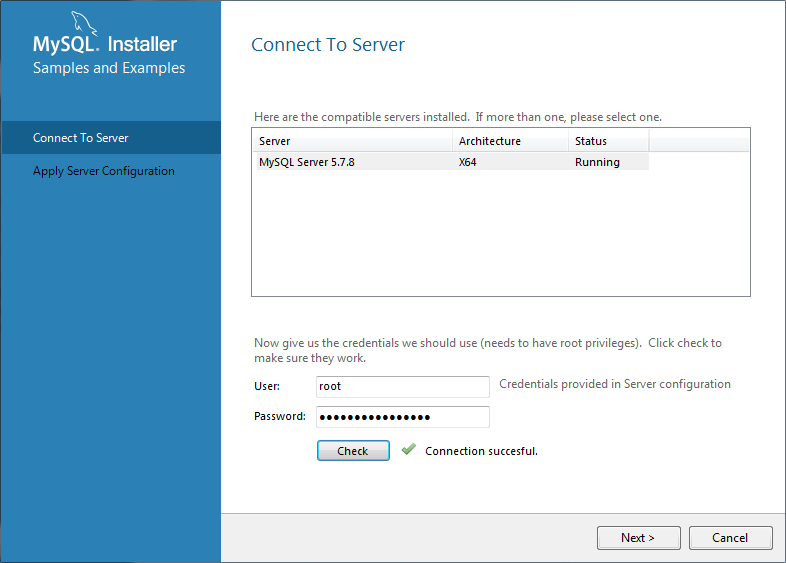
Task: Click the Samples and Examples subtitle
Action: 109,68
